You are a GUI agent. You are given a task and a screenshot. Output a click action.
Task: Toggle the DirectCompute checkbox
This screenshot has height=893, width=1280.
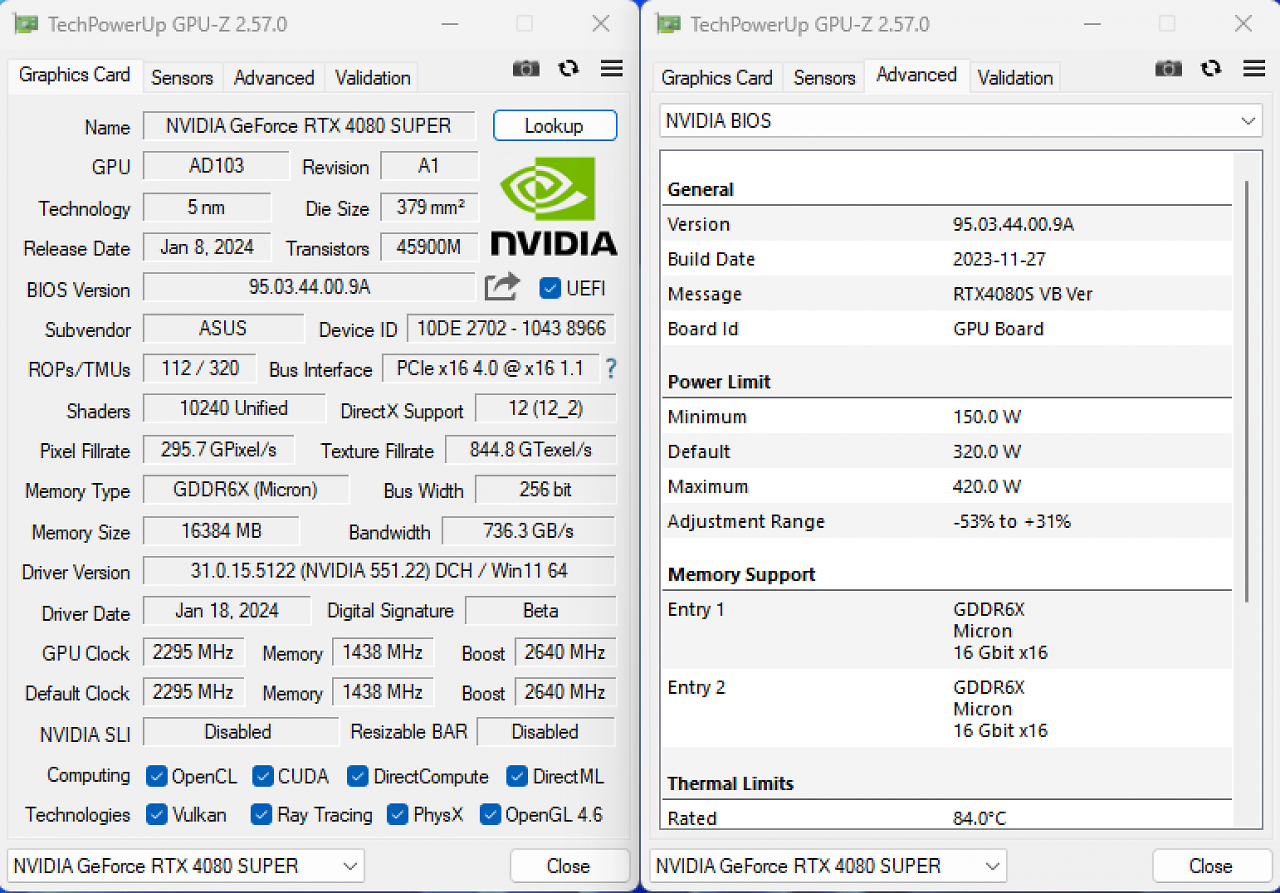click(358, 776)
